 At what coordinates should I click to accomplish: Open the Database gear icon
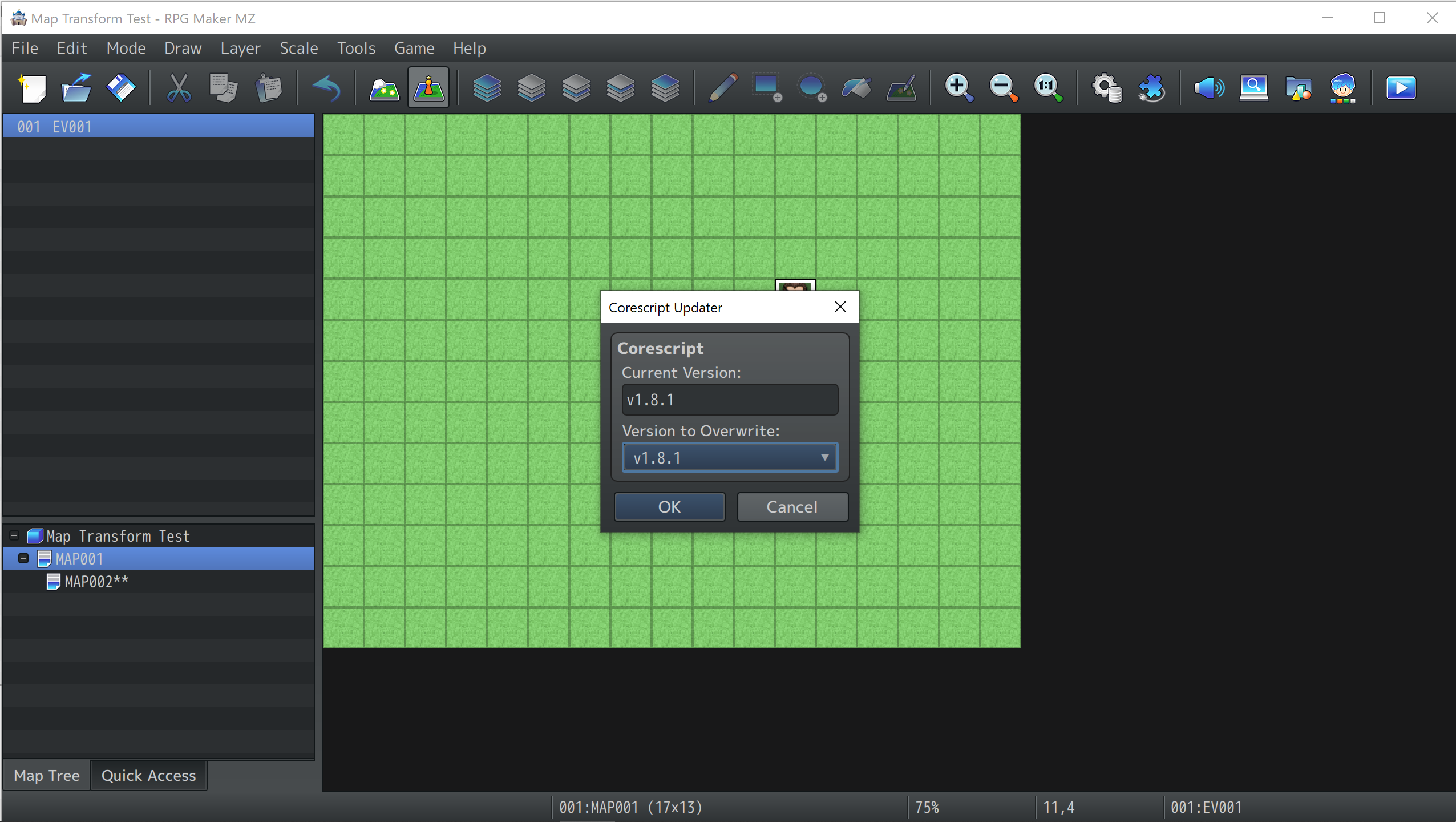pos(1106,88)
